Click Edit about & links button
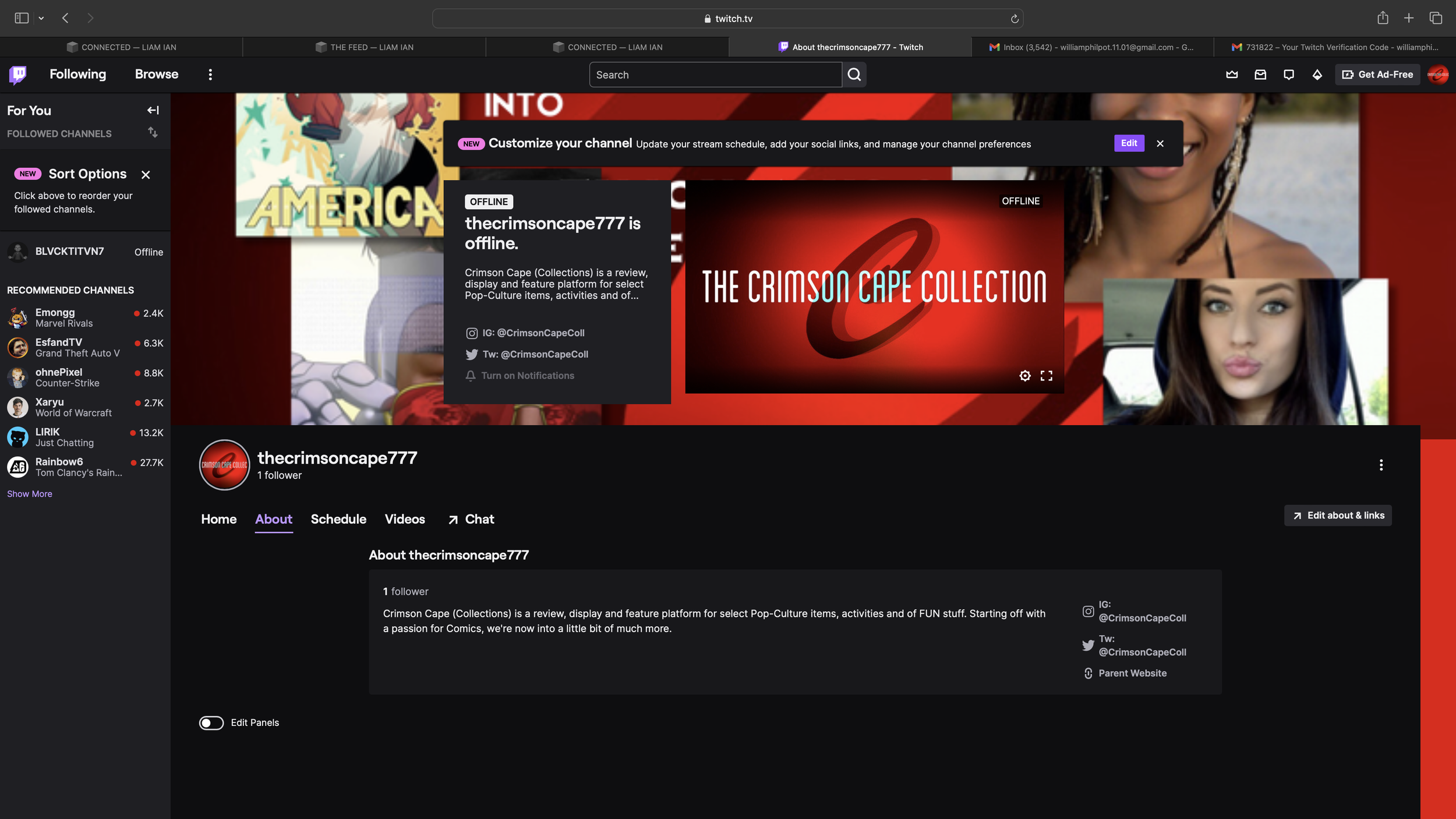The image size is (1456, 819). 1338,516
